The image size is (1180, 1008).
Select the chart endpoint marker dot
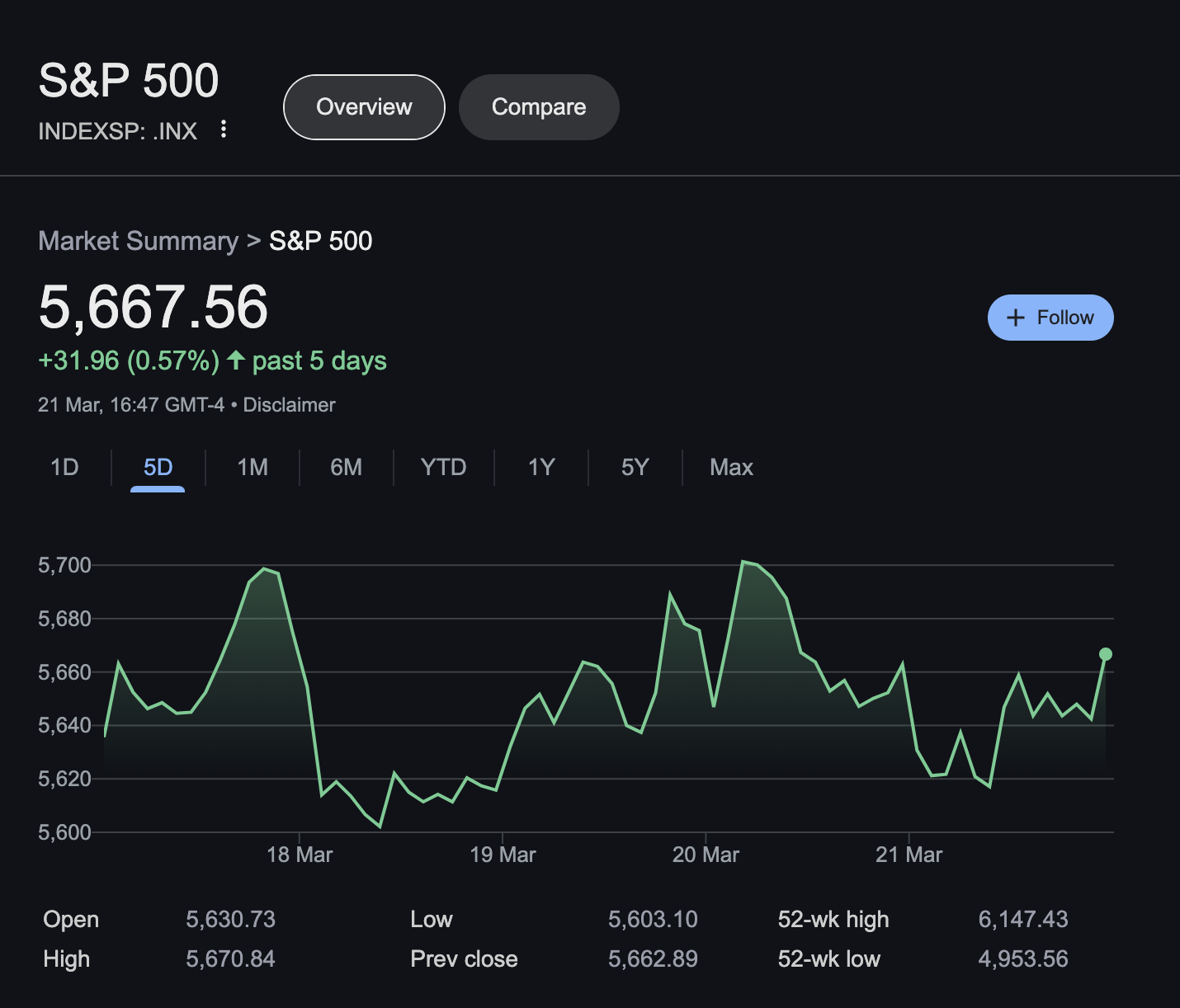[1105, 654]
